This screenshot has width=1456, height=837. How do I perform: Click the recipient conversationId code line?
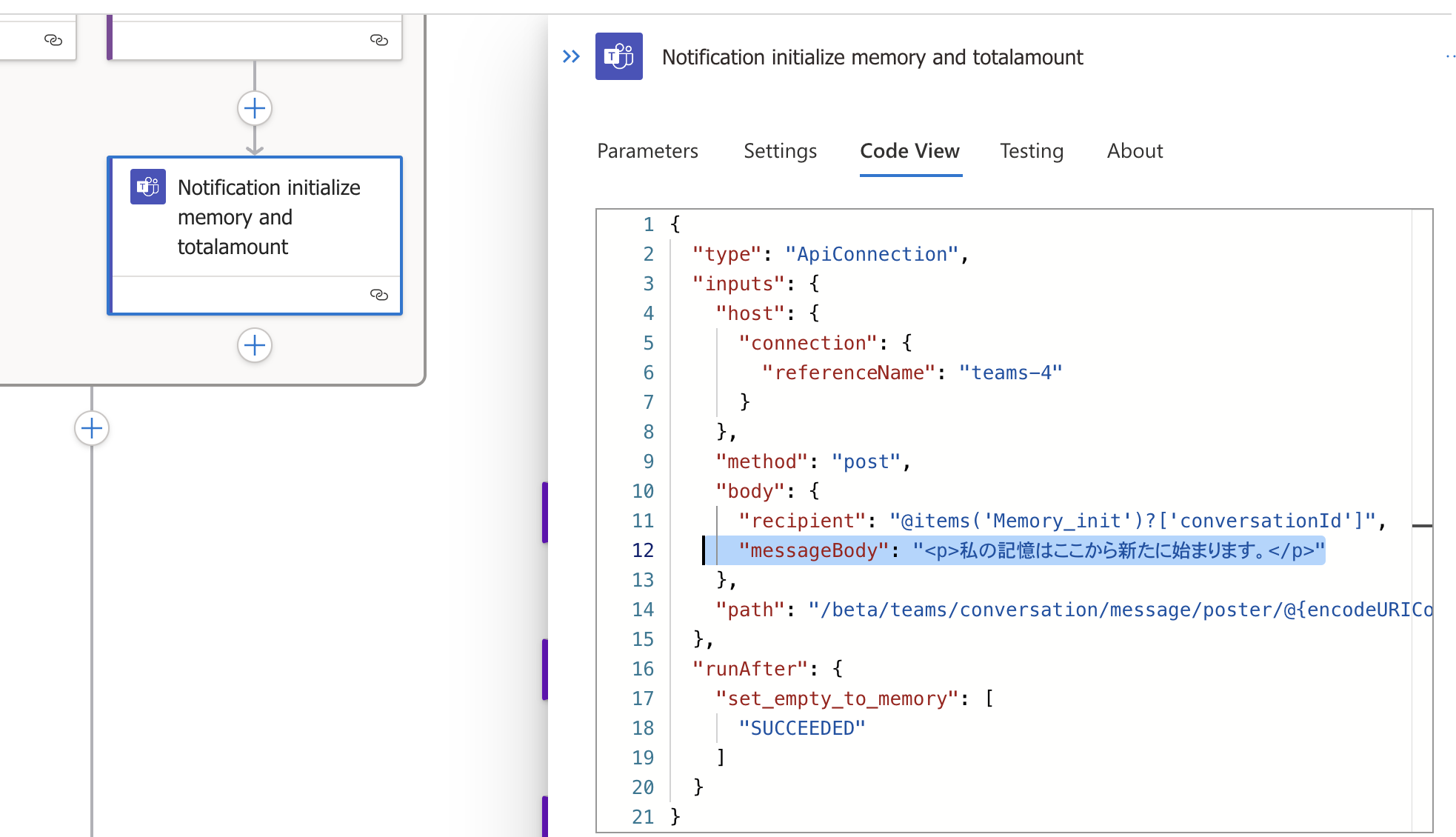click(1062, 521)
